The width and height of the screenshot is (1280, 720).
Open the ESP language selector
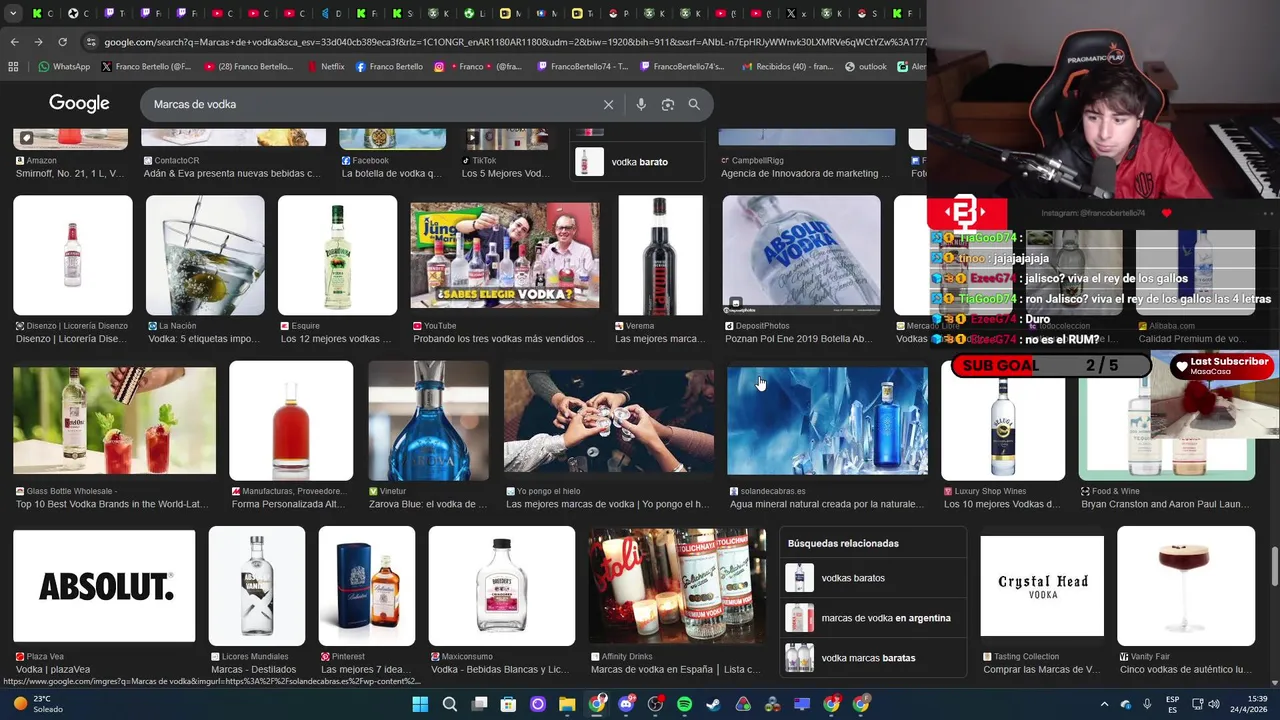pos(1172,704)
